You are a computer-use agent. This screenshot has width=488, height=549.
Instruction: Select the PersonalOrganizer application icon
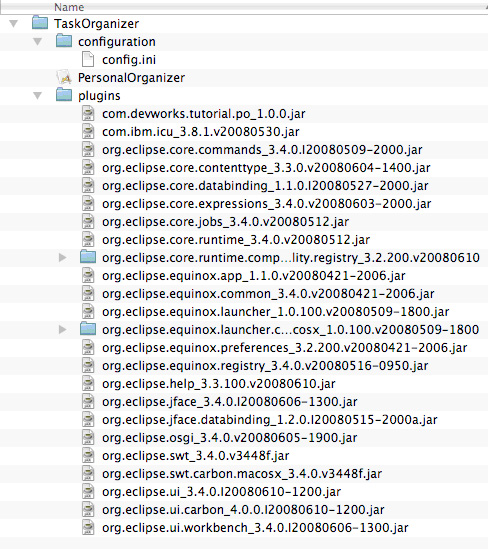(64, 77)
